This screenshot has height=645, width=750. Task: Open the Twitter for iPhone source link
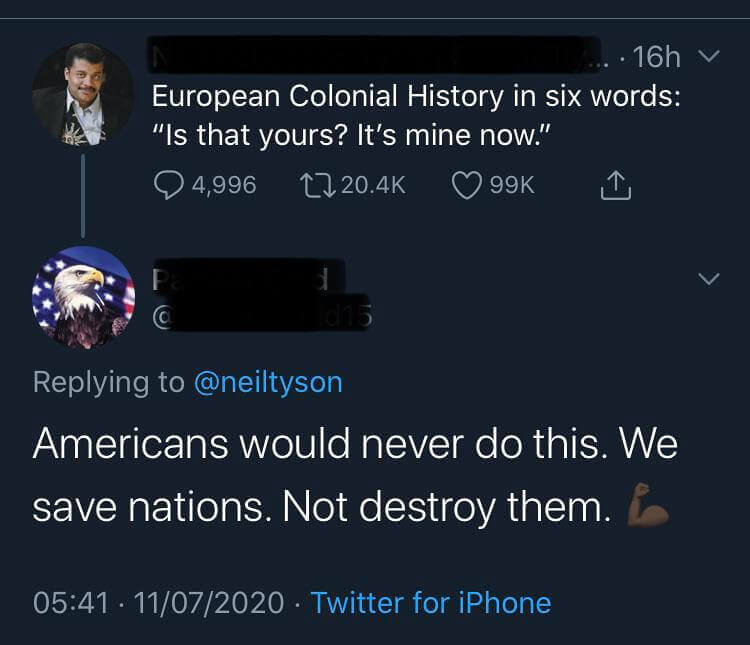431,602
